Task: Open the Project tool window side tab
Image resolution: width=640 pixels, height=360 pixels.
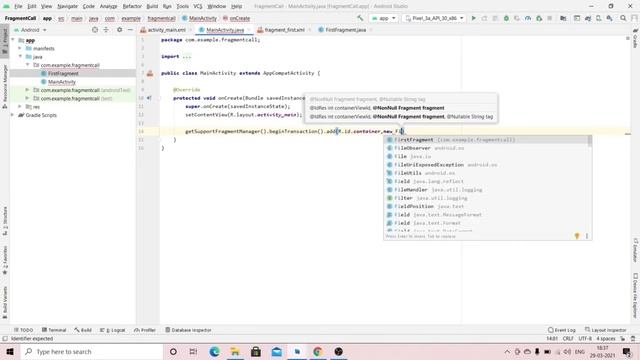Action: click(x=4, y=41)
